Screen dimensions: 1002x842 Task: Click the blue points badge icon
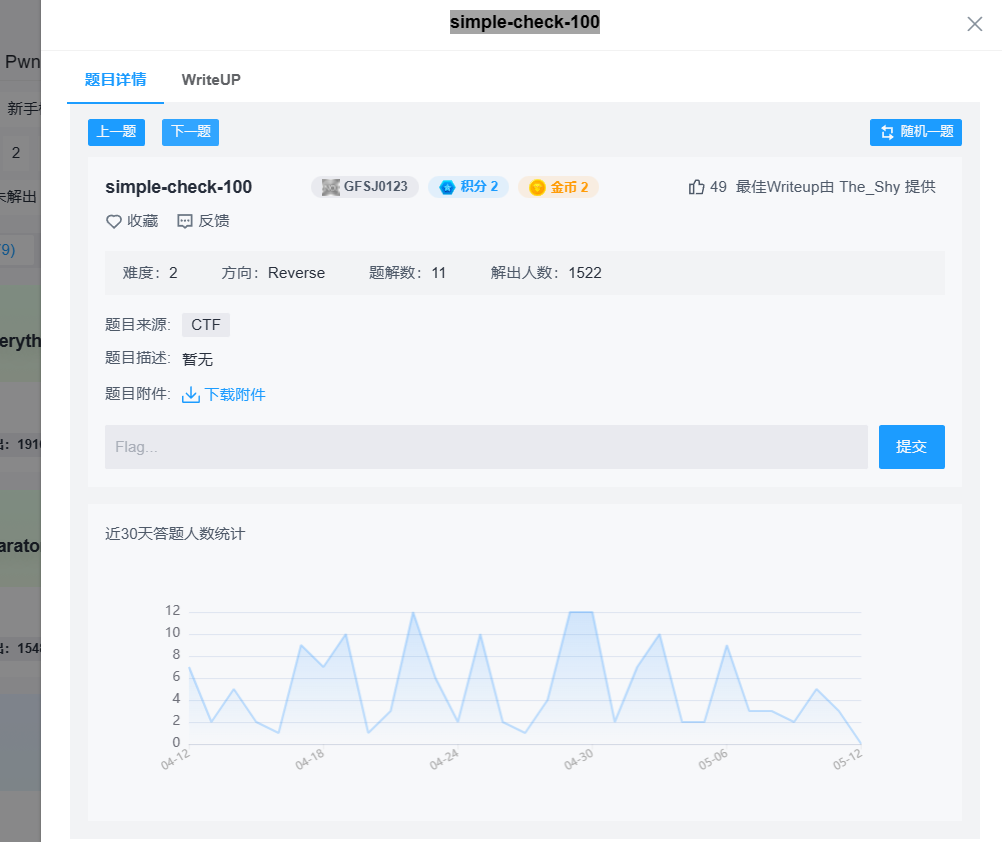(x=447, y=187)
